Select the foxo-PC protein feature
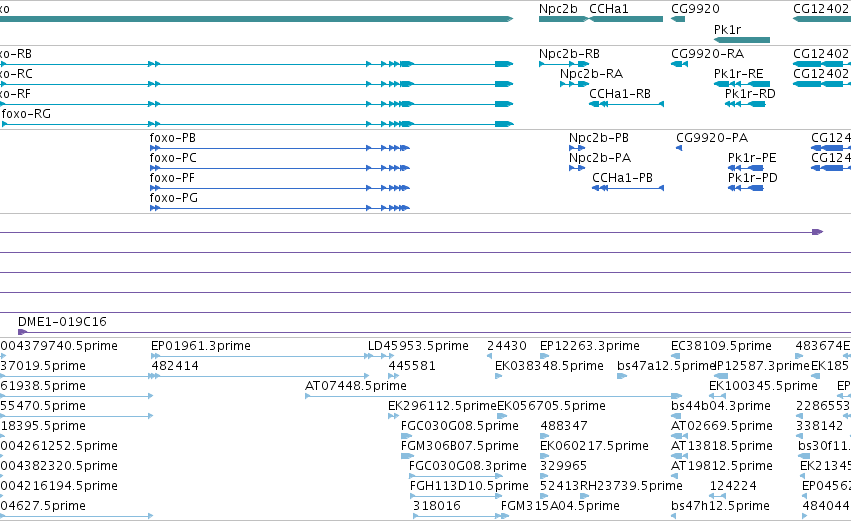Viewport: 851px width, 521px height. [280, 168]
